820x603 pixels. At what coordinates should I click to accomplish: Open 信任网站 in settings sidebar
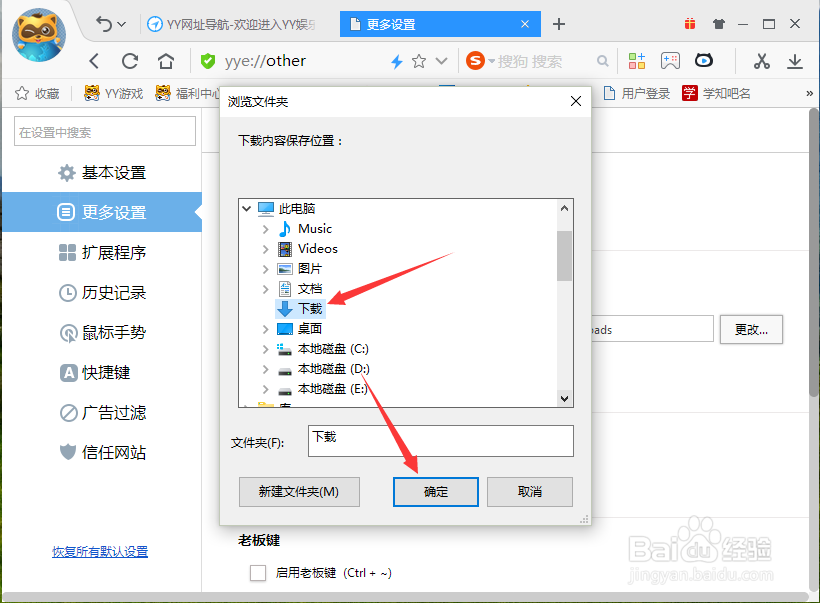click(101, 452)
